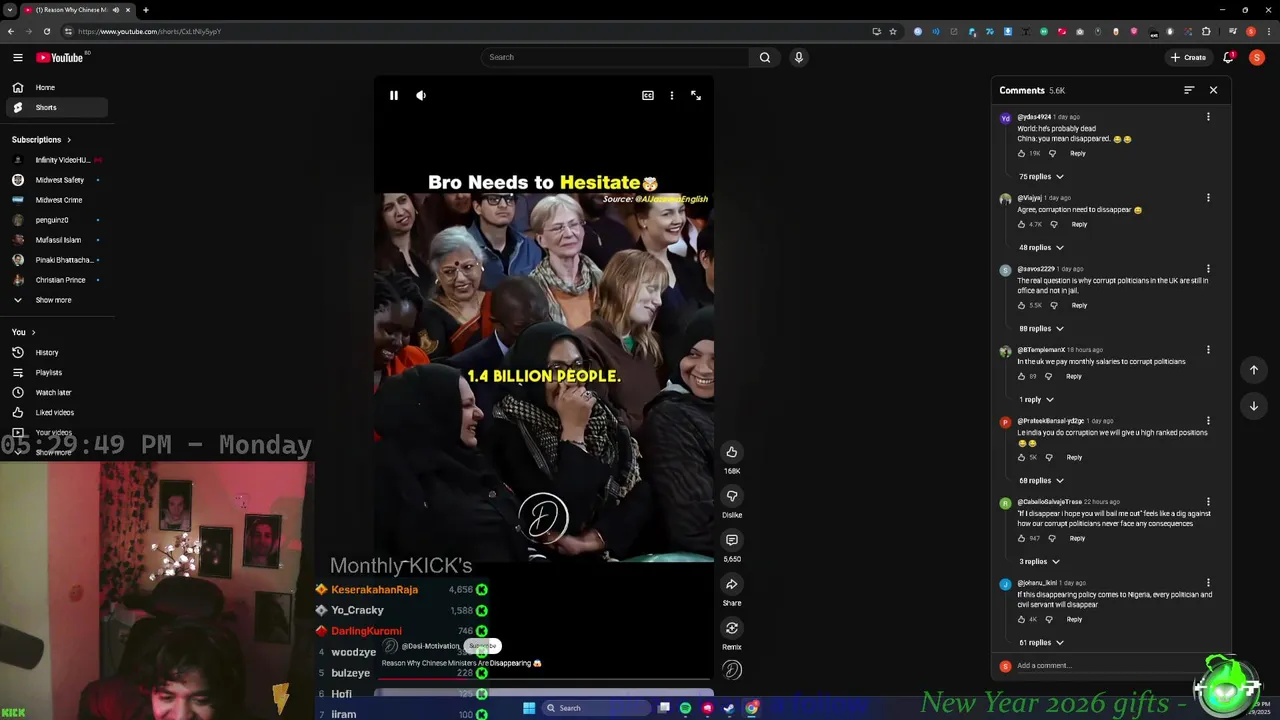Viewport: 1280px width, 720px height.
Task: Bookmark this page with the star
Action: pyautogui.click(x=893, y=31)
